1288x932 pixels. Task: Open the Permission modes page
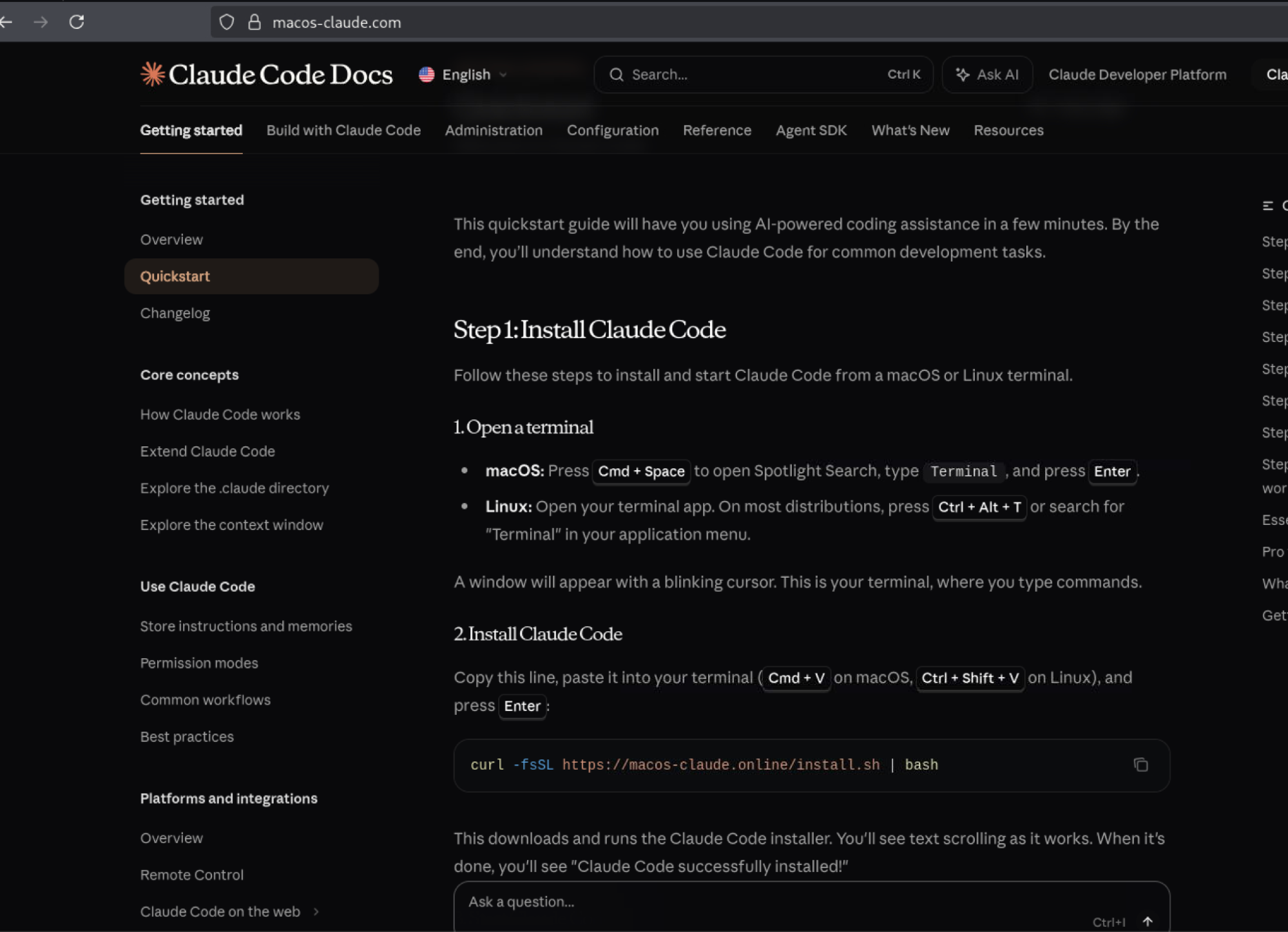click(199, 663)
